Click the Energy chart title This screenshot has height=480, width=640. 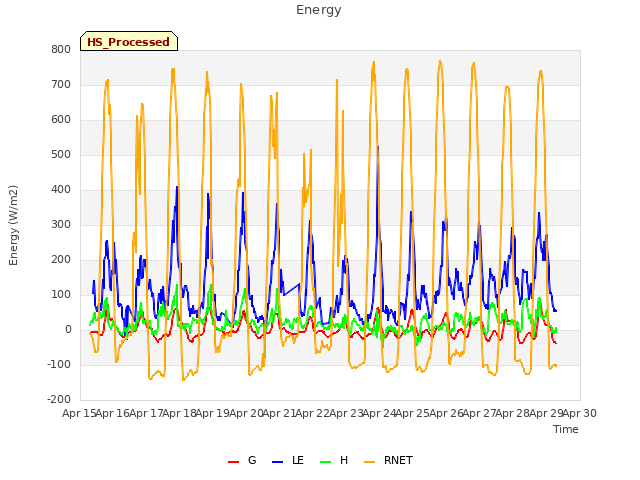(x=318, y=10)
